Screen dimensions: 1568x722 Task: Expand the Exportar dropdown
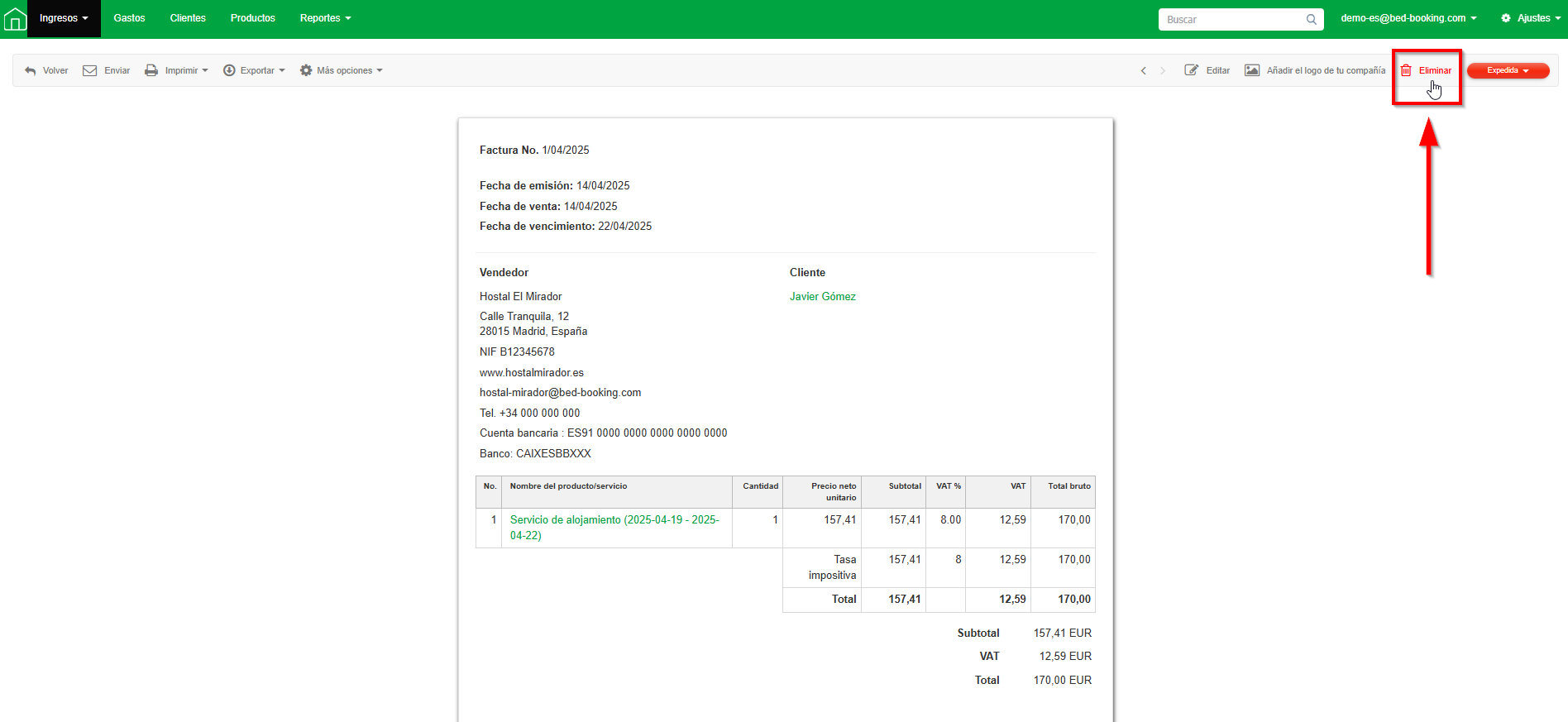tap(254, 71)
